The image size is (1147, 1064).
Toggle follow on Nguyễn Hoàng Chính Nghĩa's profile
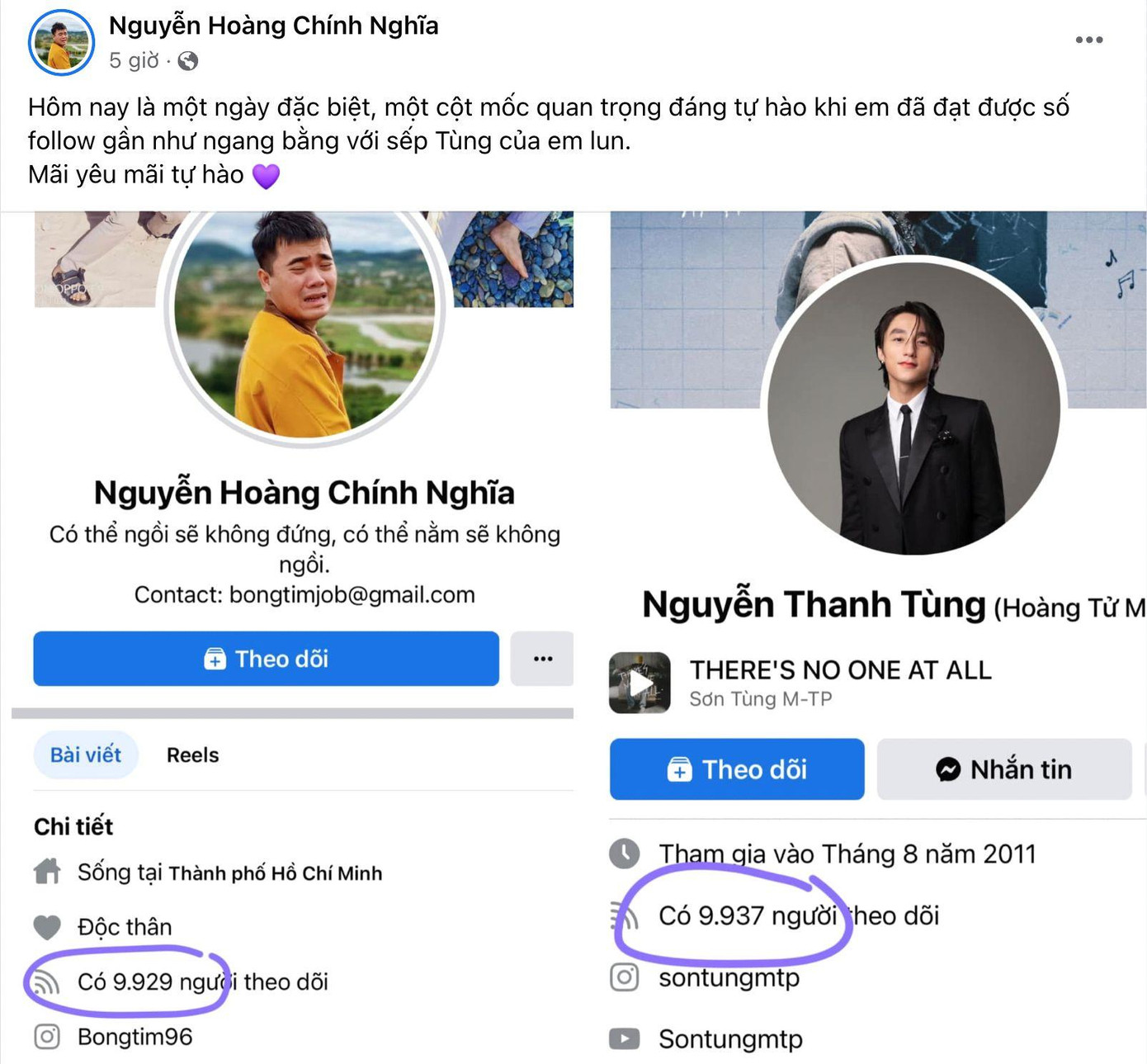coord(265,658)
